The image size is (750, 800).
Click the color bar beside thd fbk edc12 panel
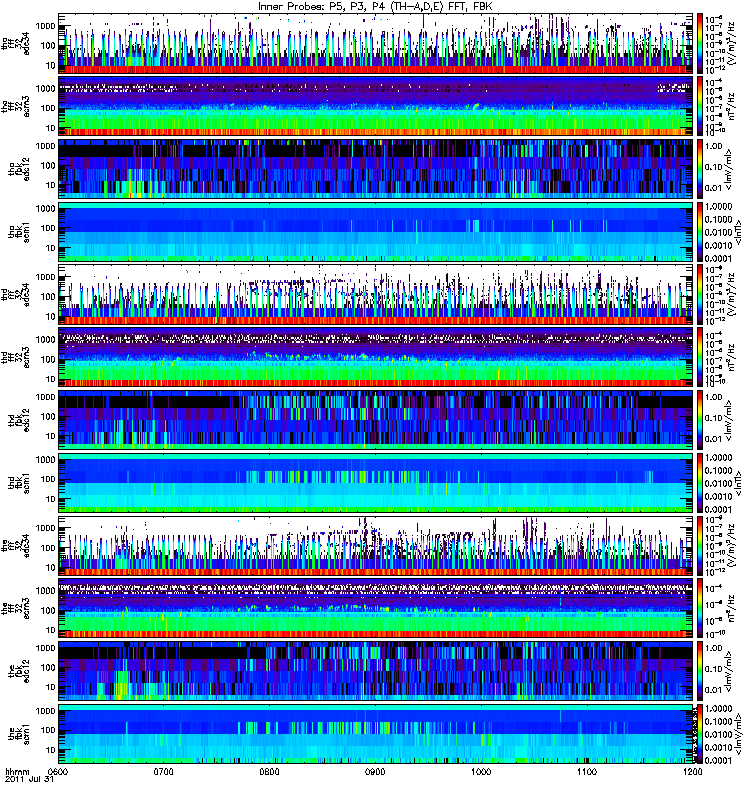[x=700, y=420]
